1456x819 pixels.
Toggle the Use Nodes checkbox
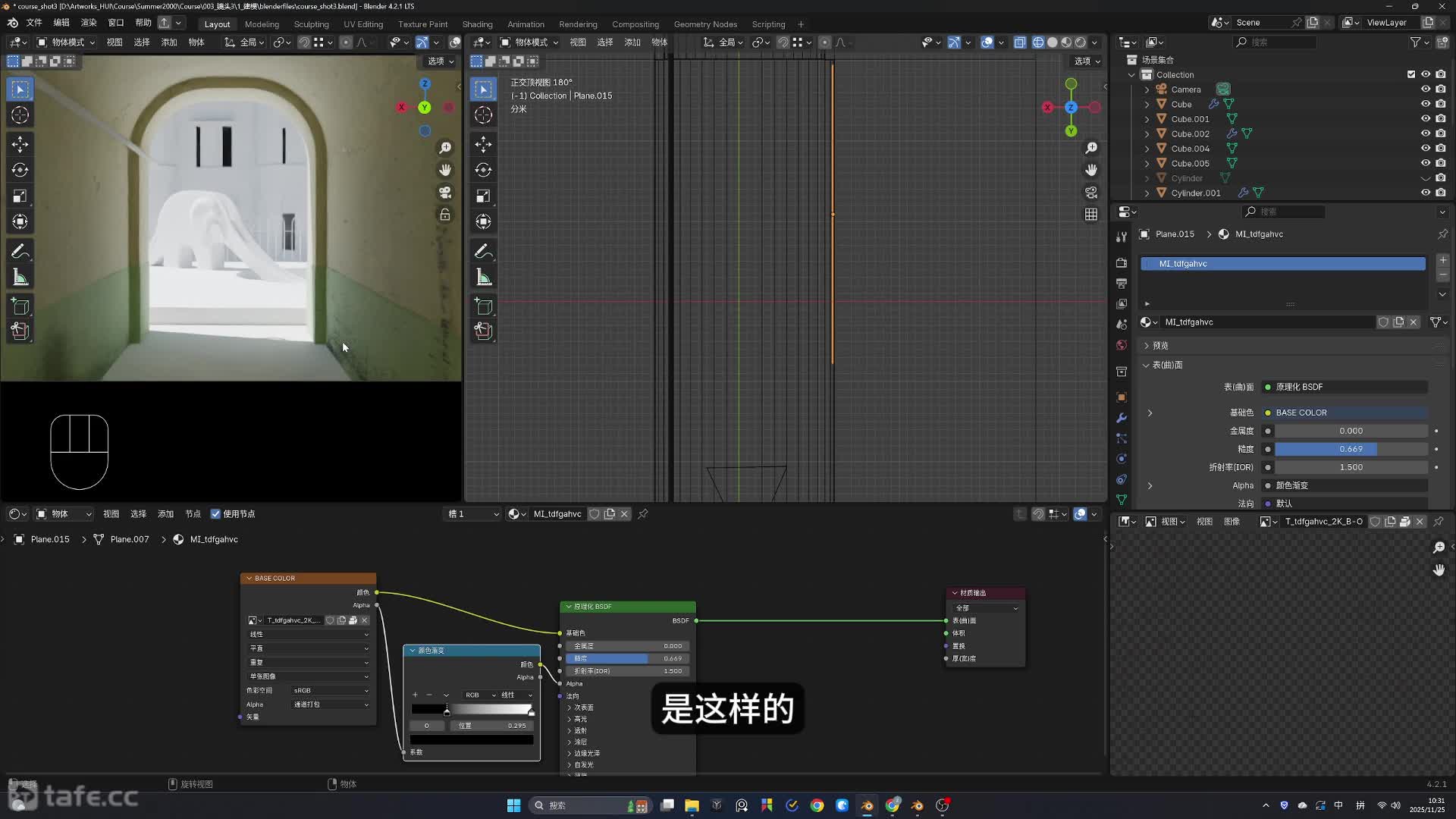215,514
